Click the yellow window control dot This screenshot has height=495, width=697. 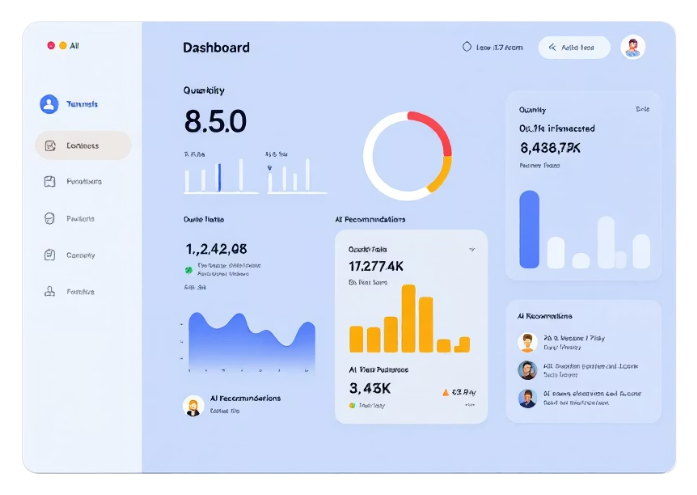pos(63,46)
